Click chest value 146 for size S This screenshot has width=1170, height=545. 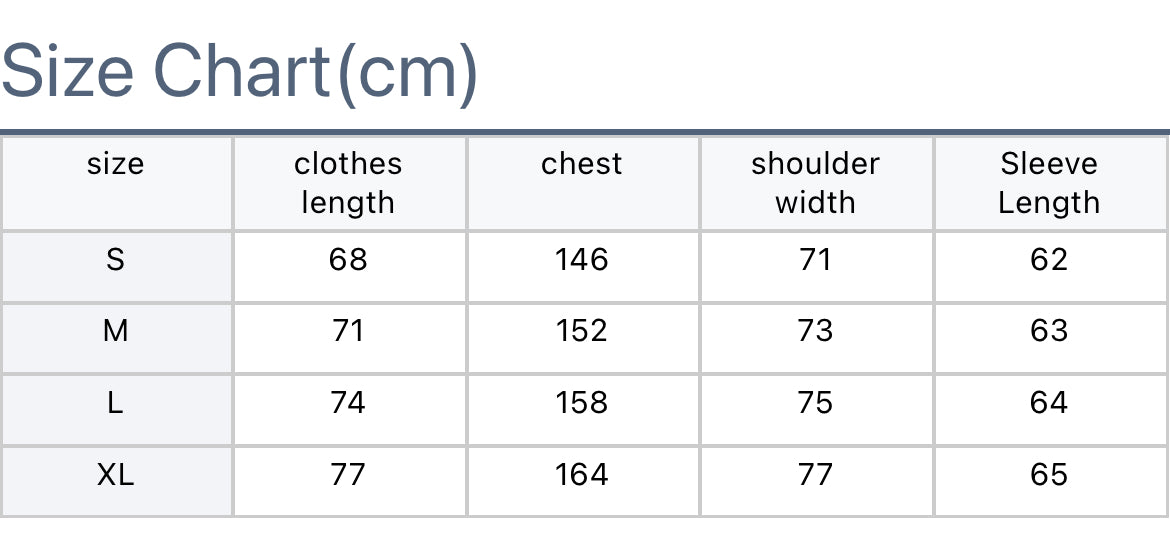tap(582, 260)
